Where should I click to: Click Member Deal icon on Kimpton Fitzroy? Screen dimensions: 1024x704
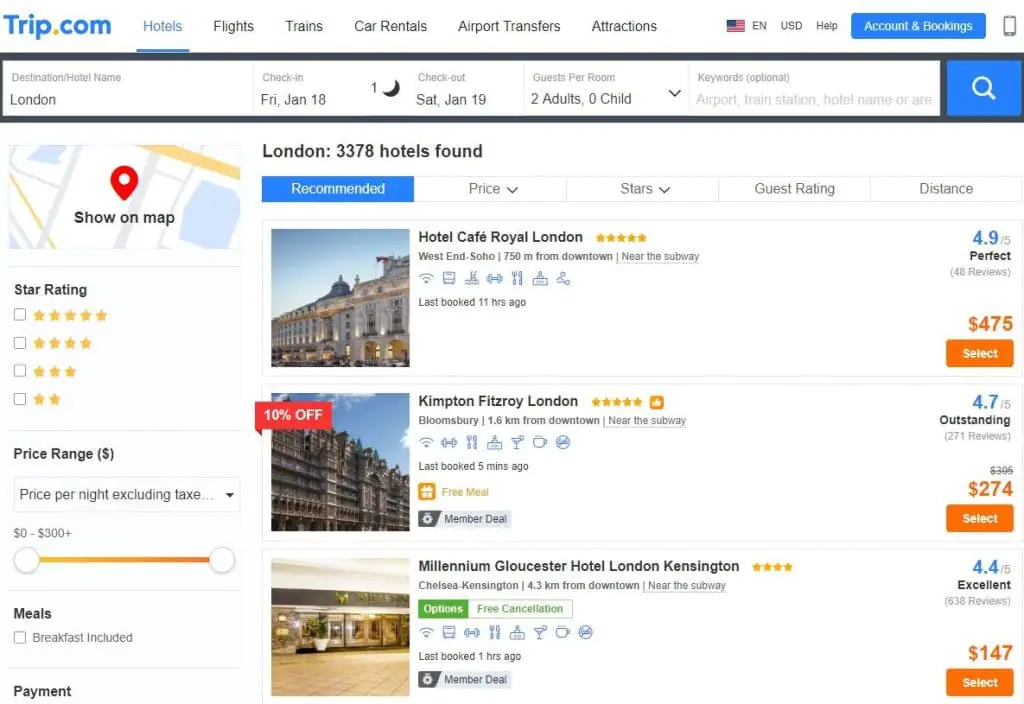click(x=428, y=519)
